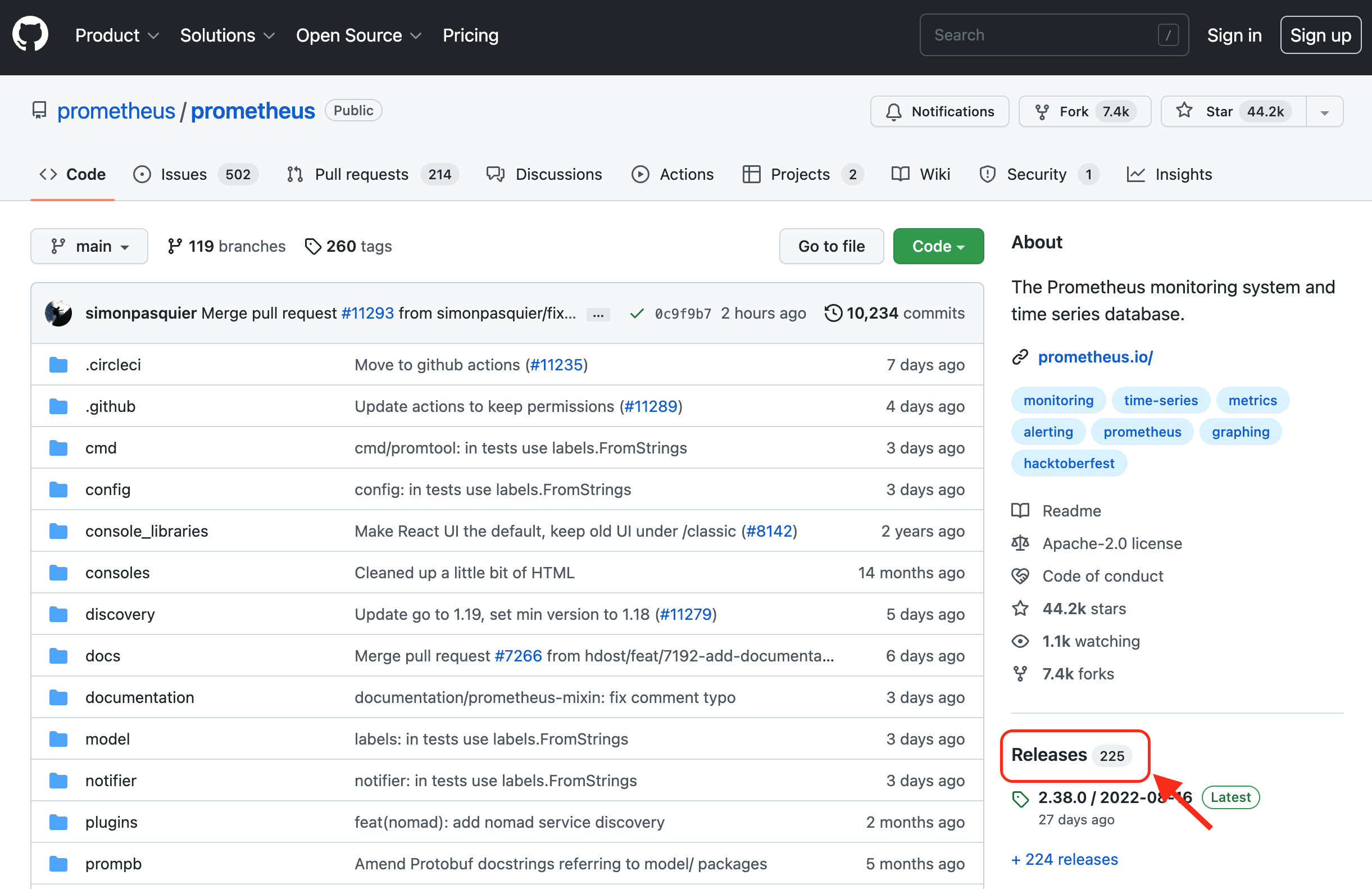The image size is (1372, 889).
Task: Switch to the Issues tab
Action: [196, 174]
